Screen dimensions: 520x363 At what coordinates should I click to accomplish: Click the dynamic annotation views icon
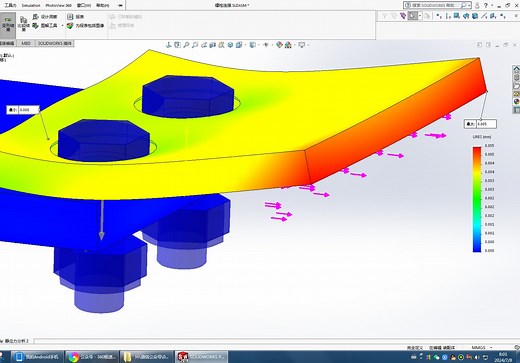pos(221,45)
